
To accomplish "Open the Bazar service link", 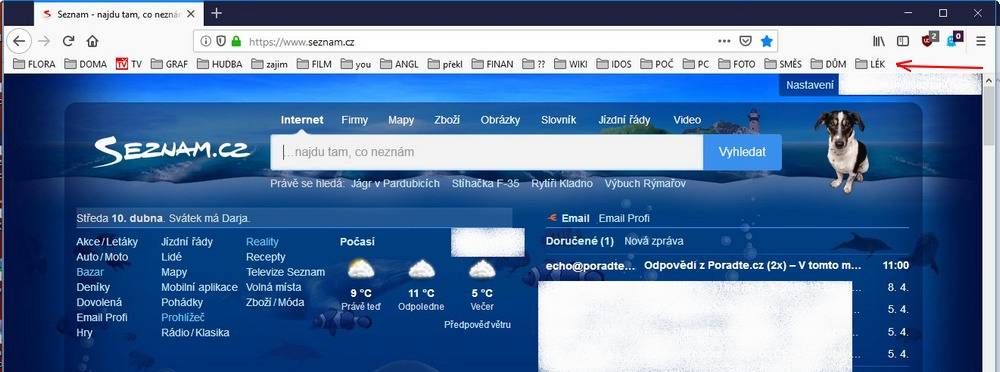I will click(x=90, y=272).
